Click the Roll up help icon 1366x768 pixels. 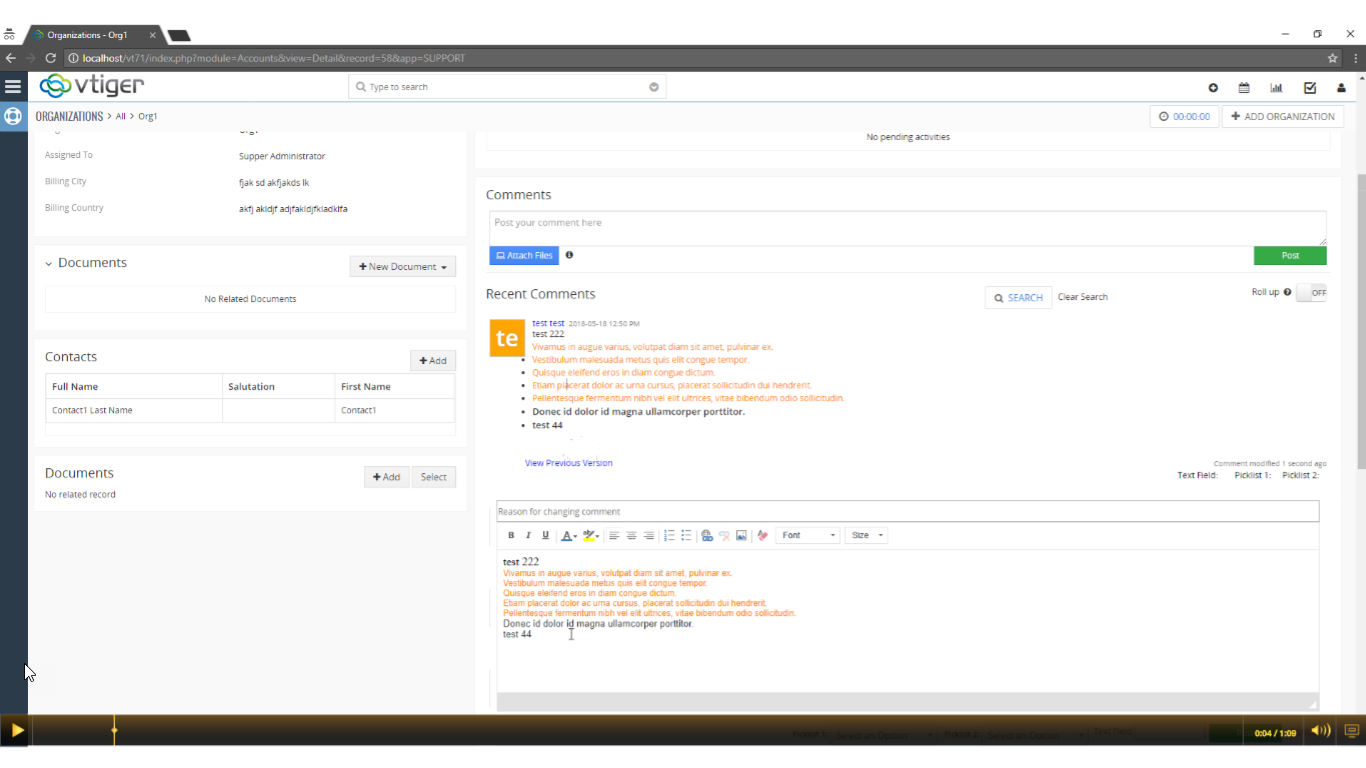tap(1287, 292)
